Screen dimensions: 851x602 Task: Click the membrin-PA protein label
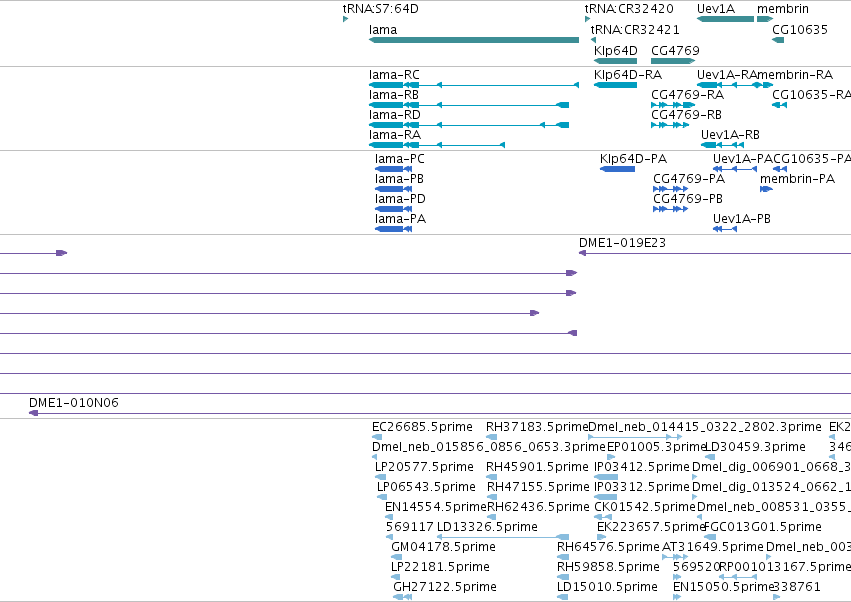(x=797, y=179)
